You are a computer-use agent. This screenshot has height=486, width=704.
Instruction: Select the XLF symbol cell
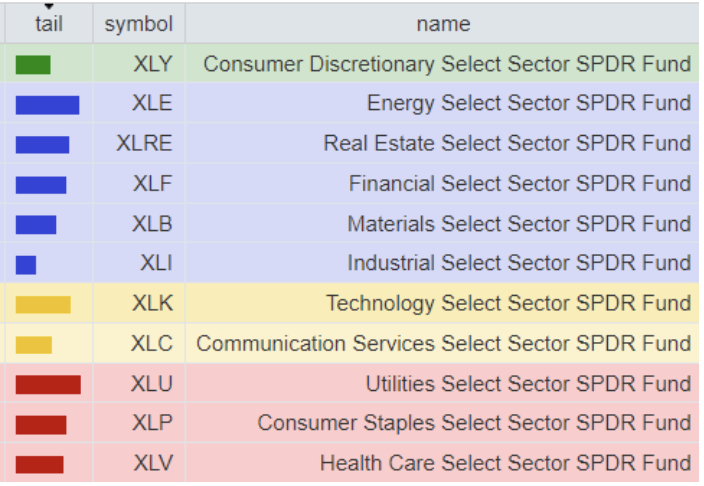pyautogui.click(x=151, y=184)
